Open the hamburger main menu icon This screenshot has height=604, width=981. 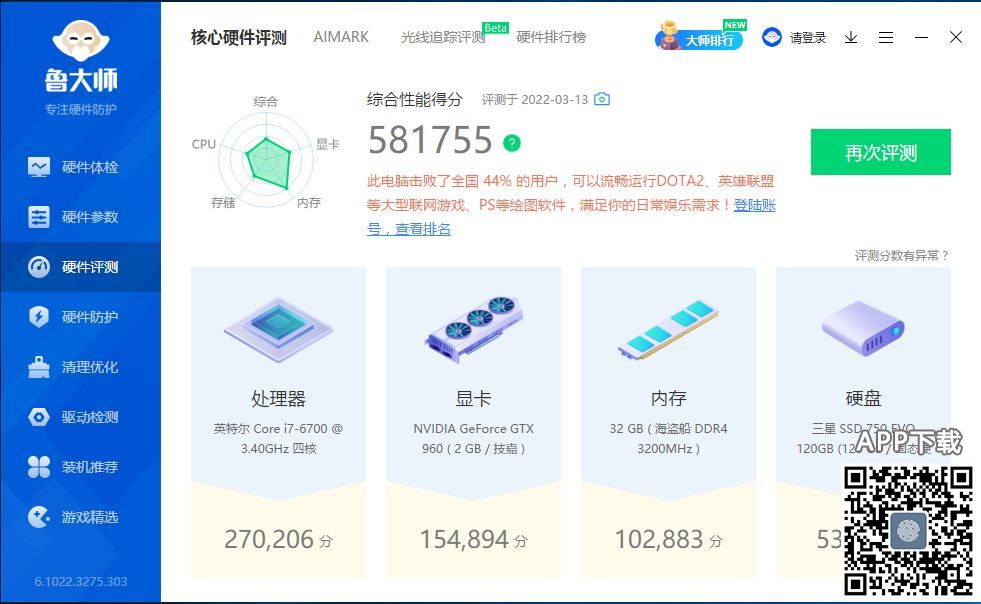pos(886,37)
